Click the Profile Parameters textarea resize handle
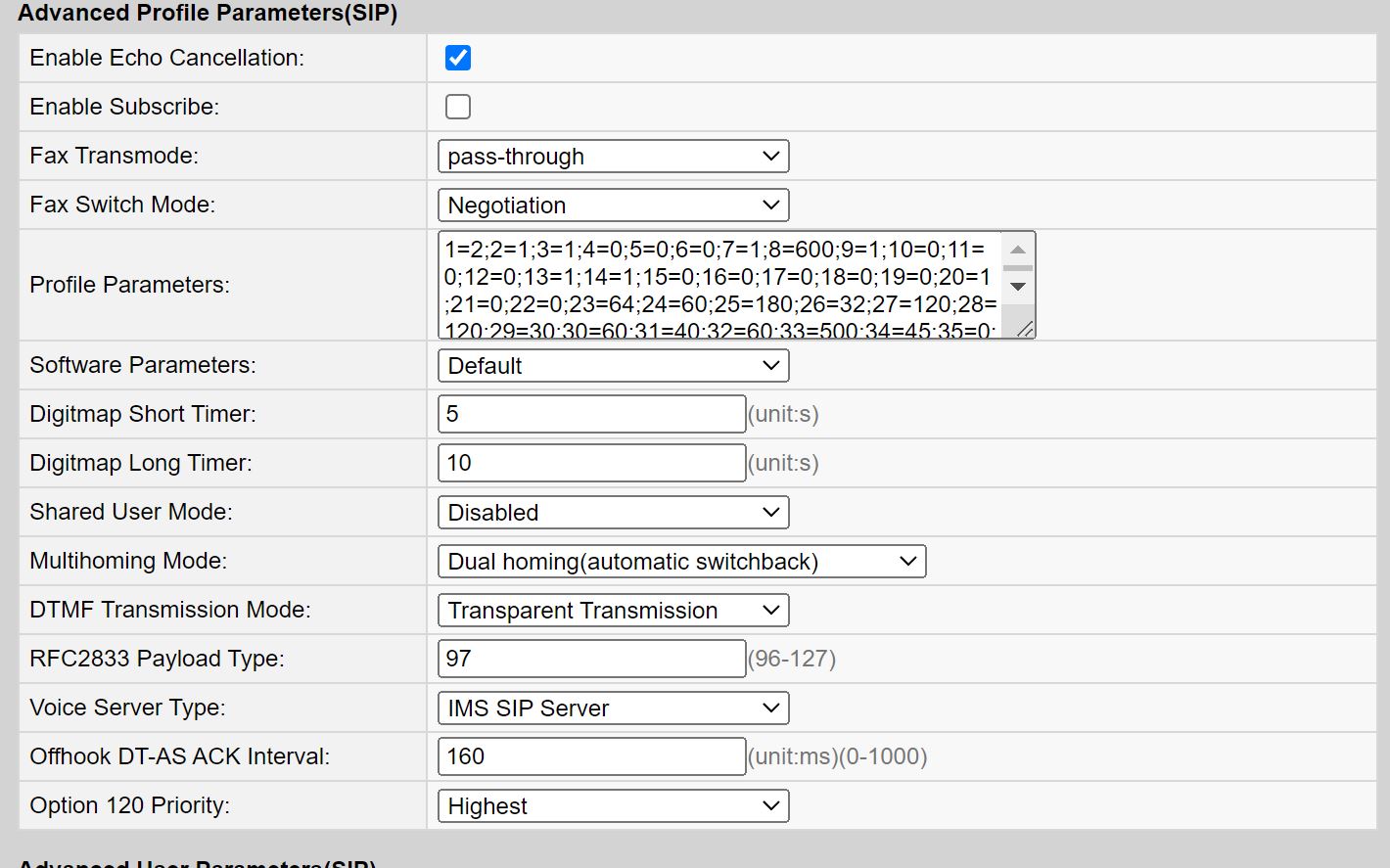 1024,329
